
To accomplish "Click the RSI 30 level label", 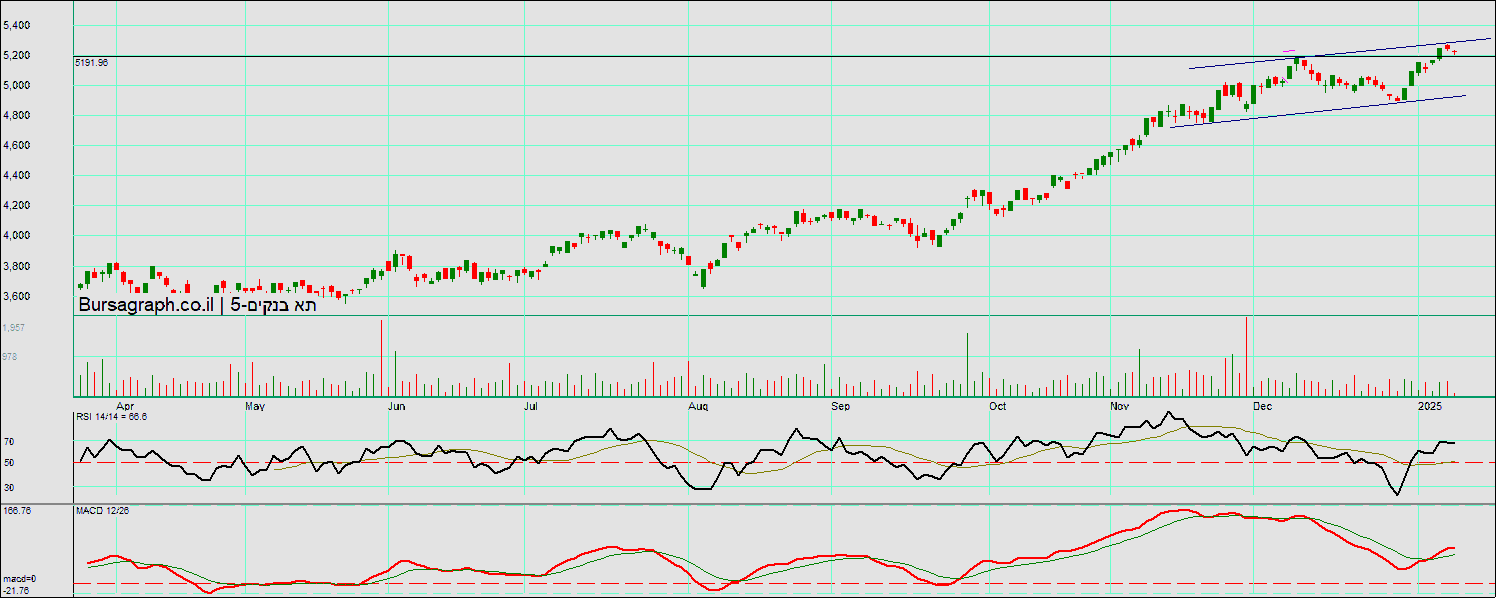I will coord(9,488).
